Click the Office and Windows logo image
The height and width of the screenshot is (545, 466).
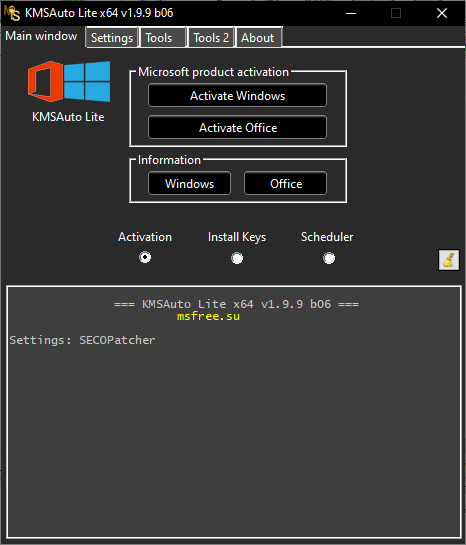click(x=69, y=81)
